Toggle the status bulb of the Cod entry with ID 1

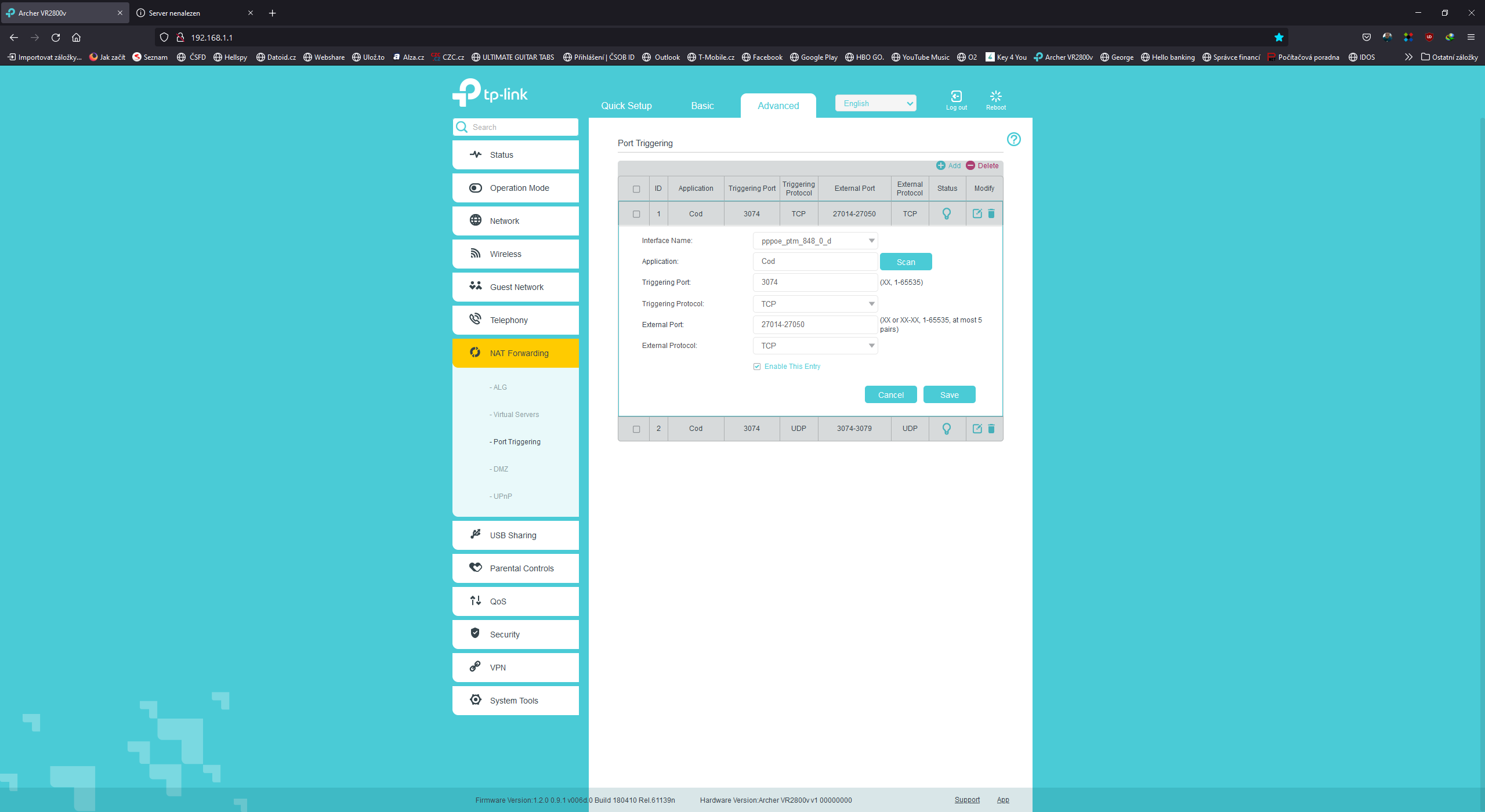pos(947,214)
